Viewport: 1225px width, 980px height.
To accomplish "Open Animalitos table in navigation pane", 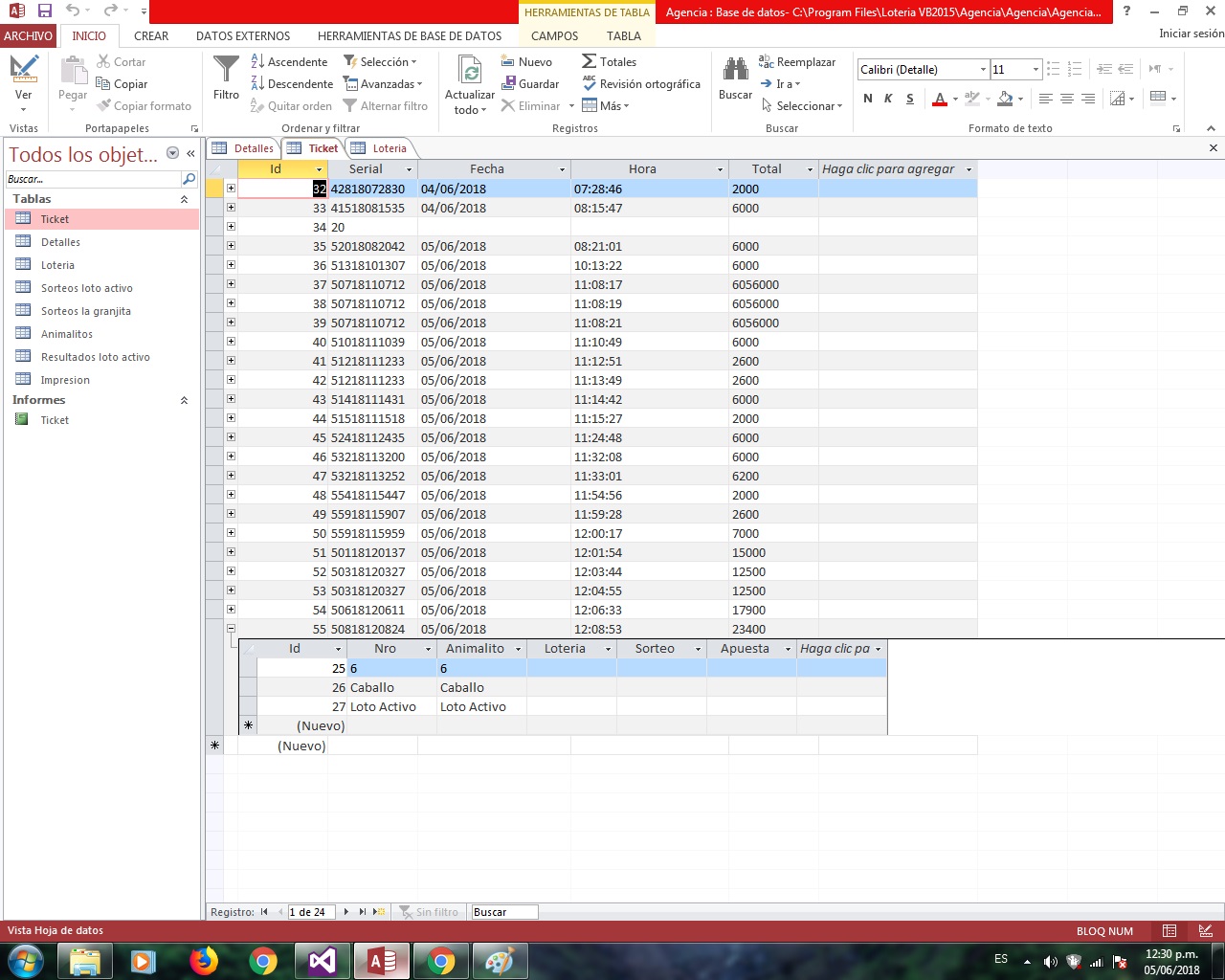I will pyautogui.click(x=67, y=334).
